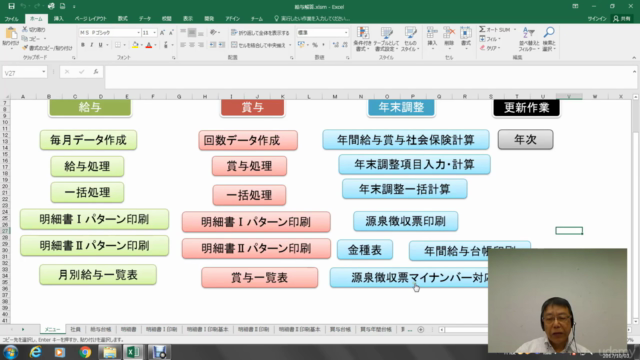Toggle wrap text for cell
Image resolution: width=640 pixels, height=360 pixels.
tap(260, 33)
